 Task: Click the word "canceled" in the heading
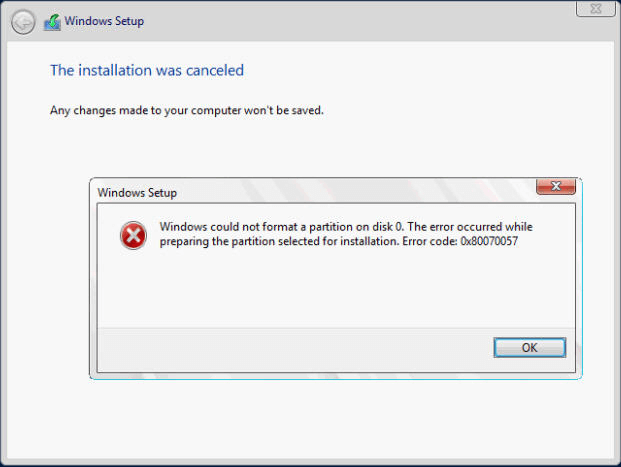pos(211,70)
